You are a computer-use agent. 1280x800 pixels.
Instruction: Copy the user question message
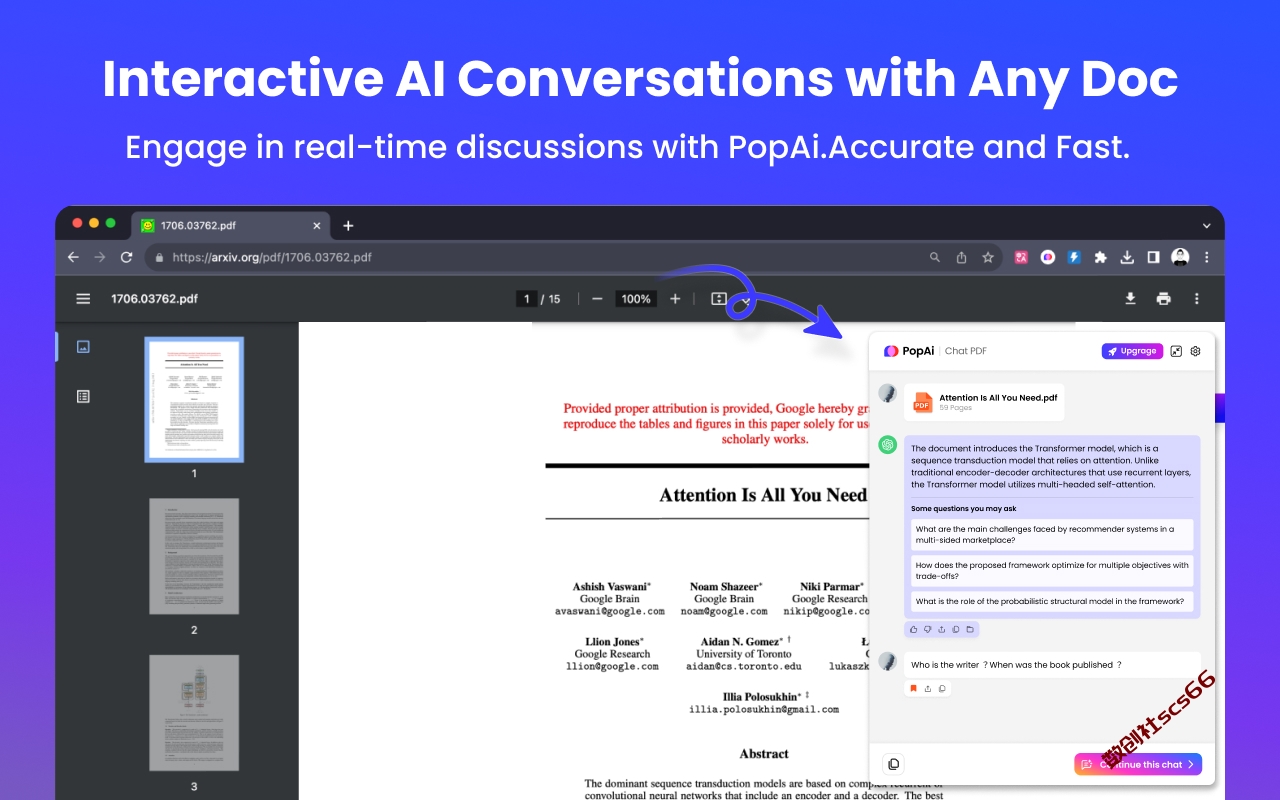pos(942,688)
